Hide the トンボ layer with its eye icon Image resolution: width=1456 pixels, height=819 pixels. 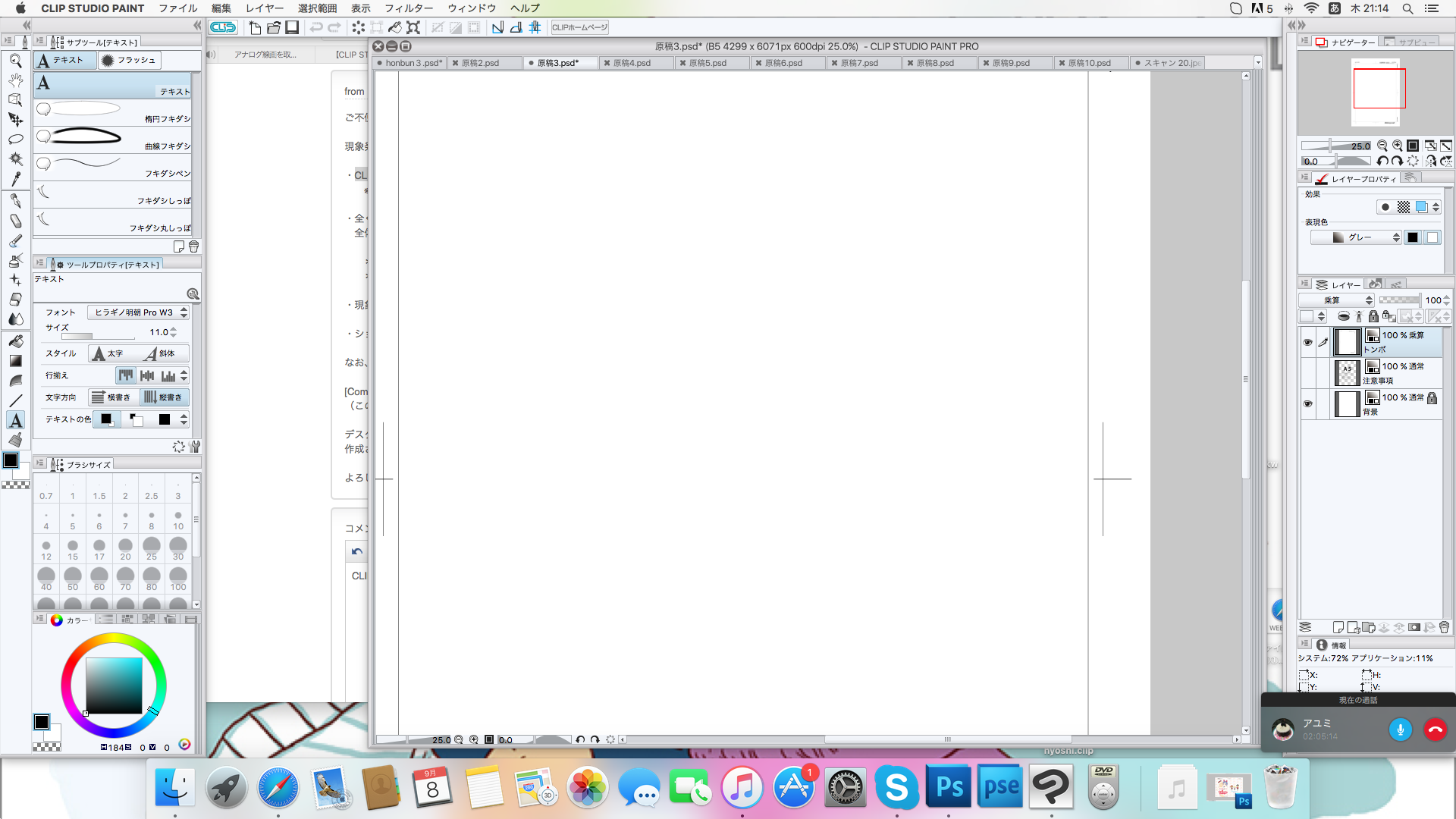pyautogui.click(x=1307, y=342)
